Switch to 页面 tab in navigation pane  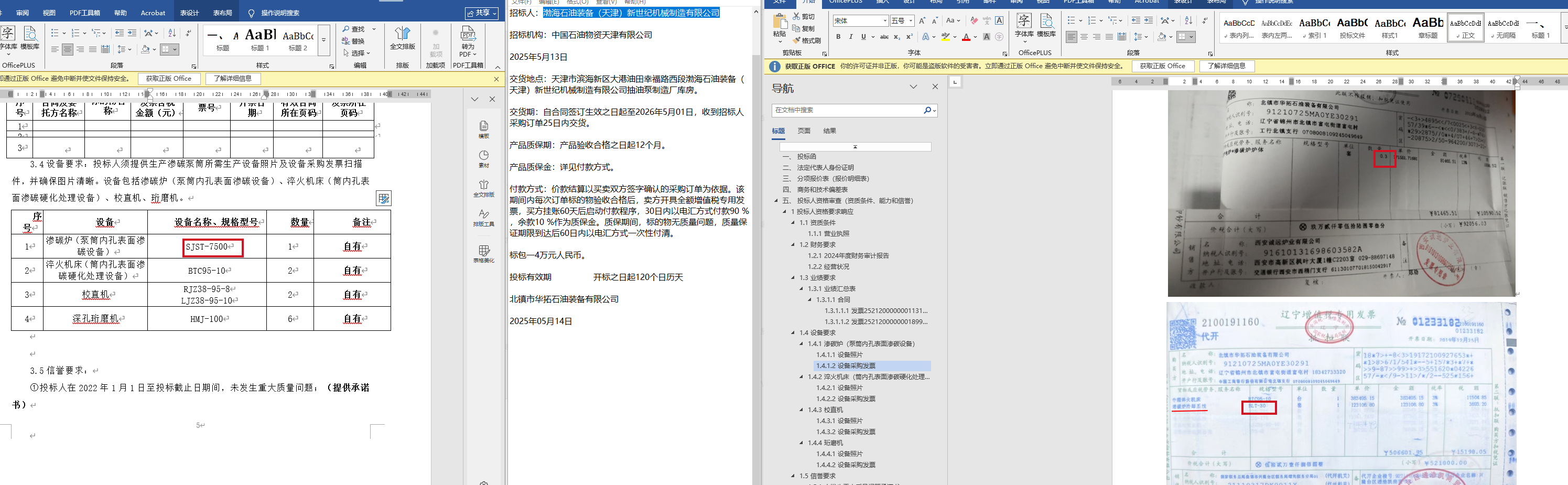pyautogui.click(x=804, y=131)
